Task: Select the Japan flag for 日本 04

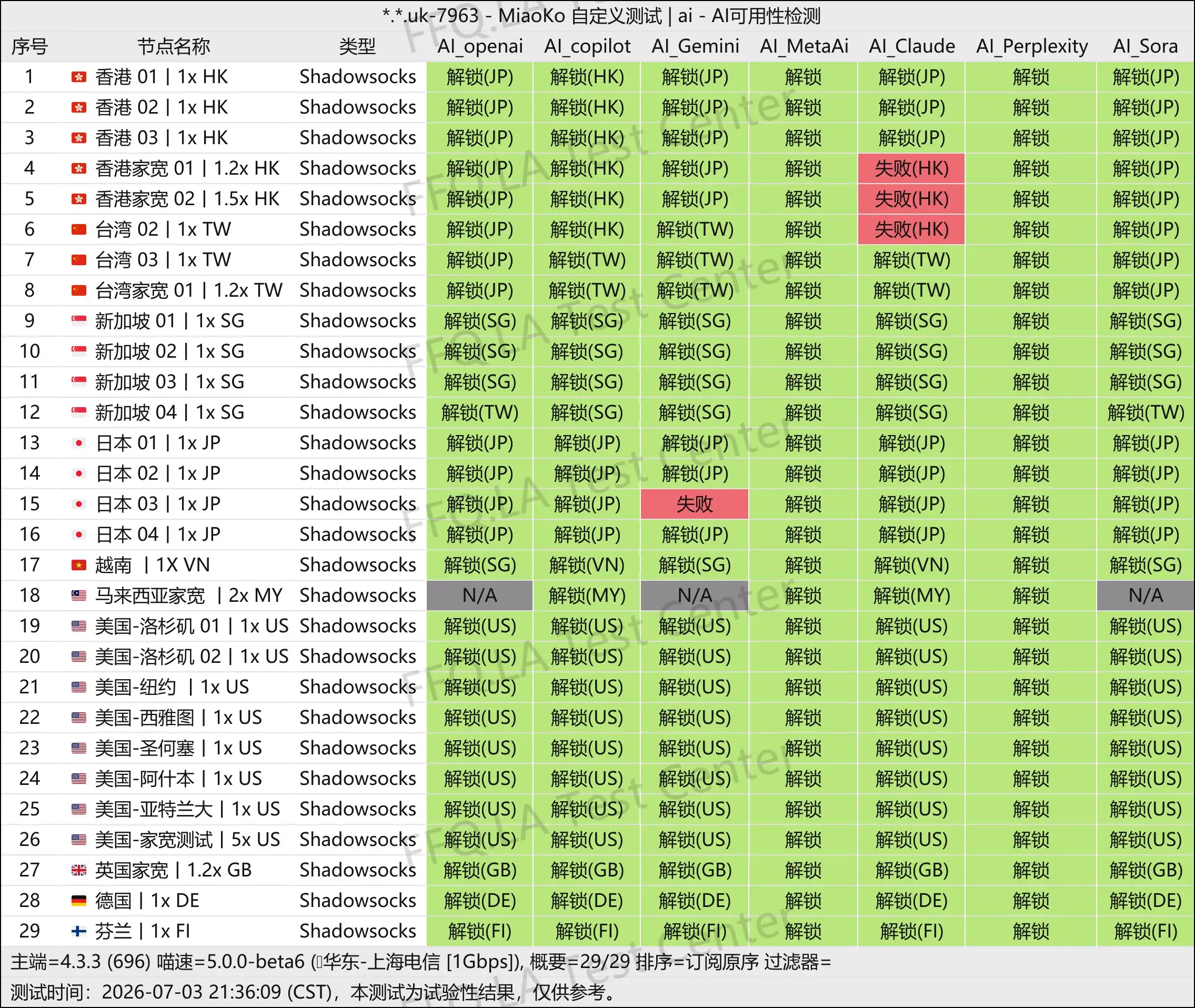Action: coord(79,535)
